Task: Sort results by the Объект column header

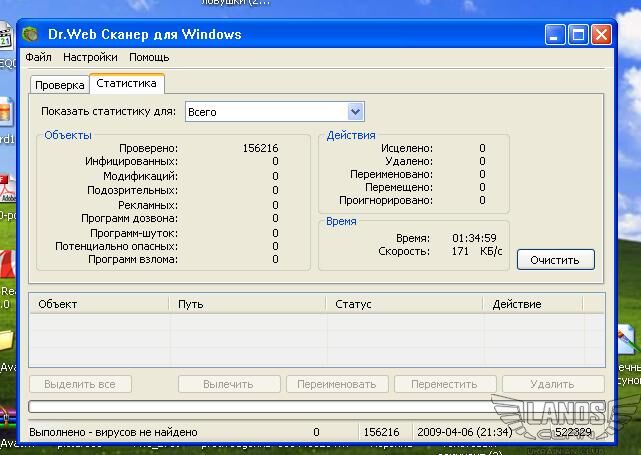Action: point(99,304)
